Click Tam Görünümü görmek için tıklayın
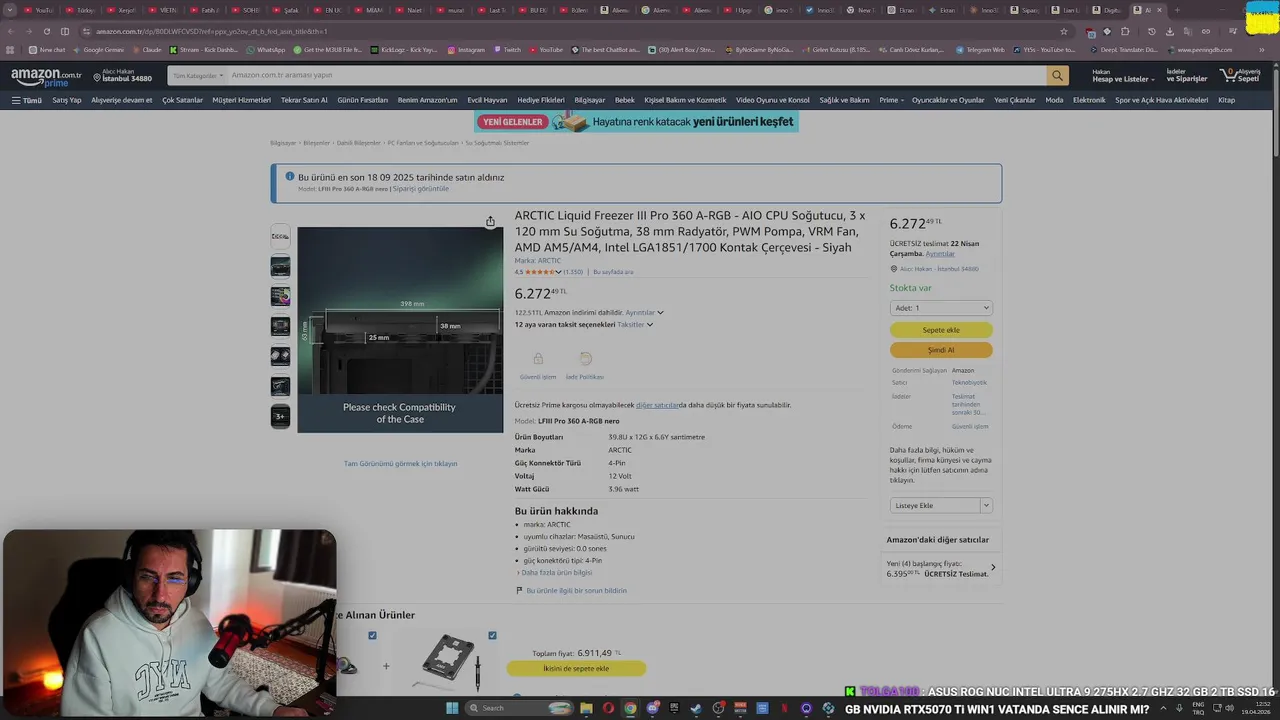This screenshot has width=1280, height=720. 400,464
